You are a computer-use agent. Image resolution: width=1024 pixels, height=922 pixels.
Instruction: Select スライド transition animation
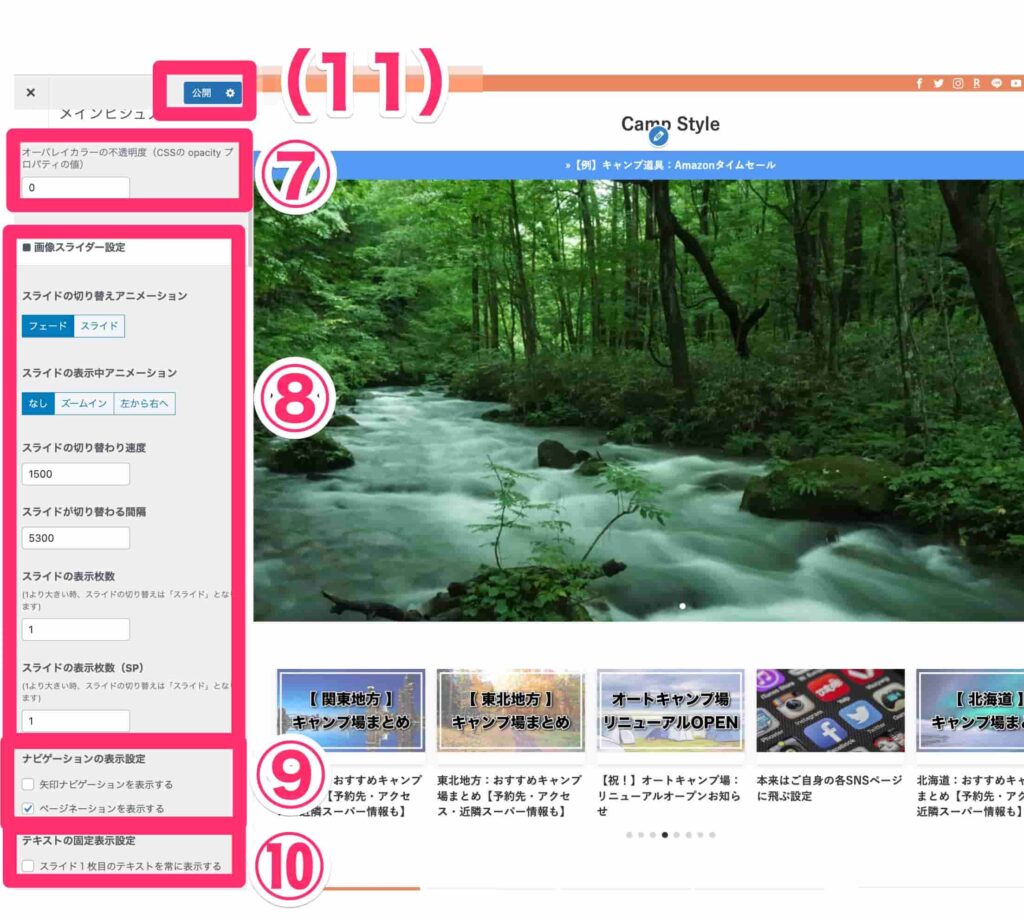click(x=99, y=326)
